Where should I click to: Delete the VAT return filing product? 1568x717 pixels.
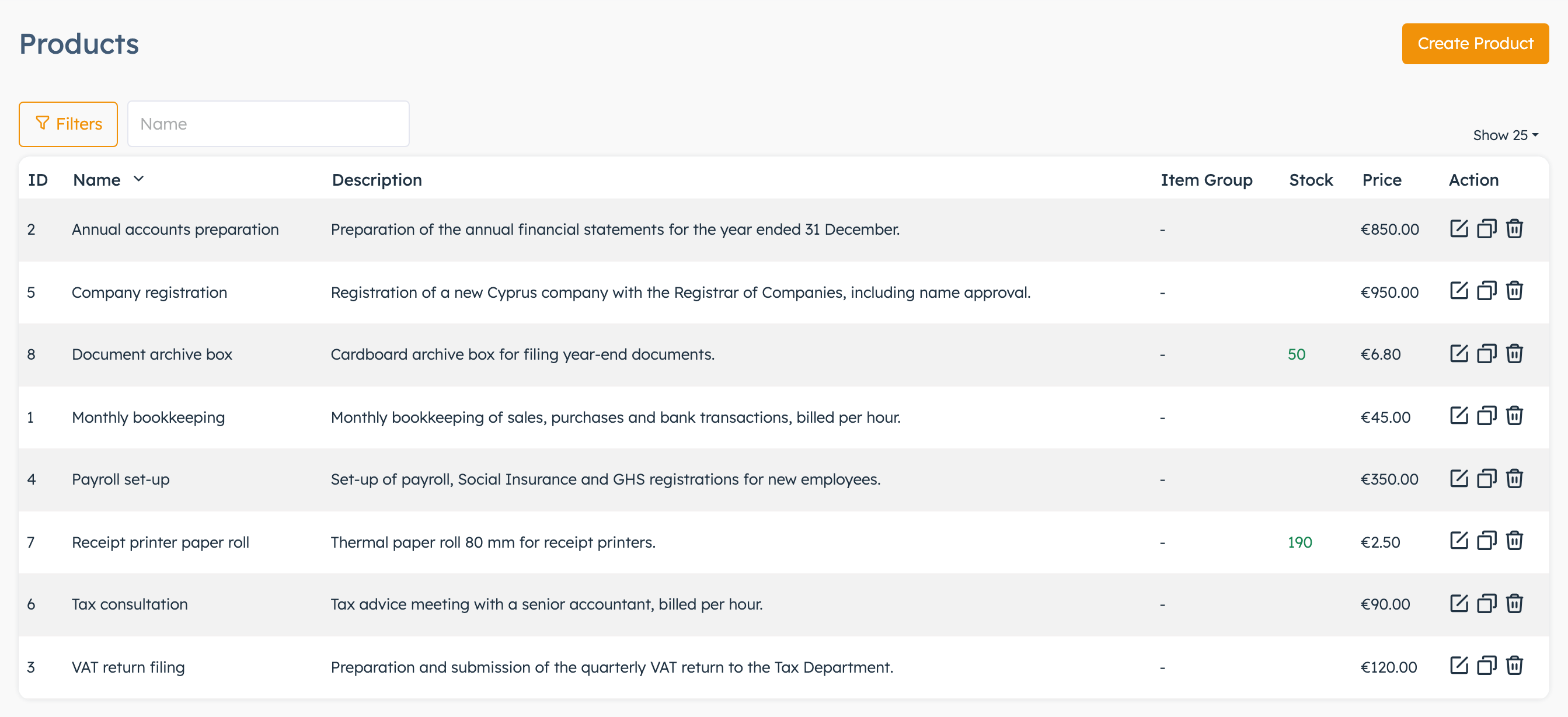(1514, 666)
